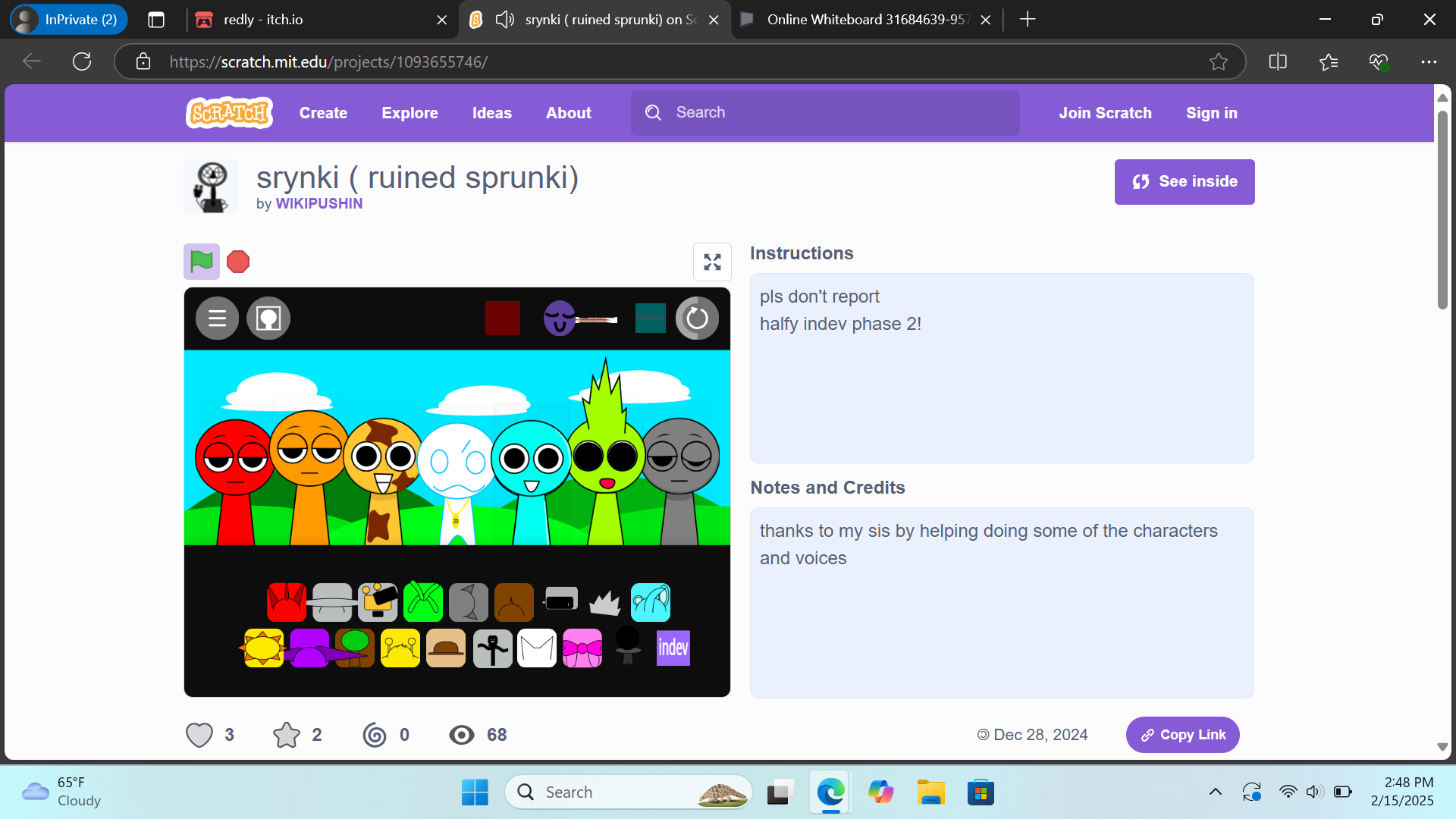Favorite this project with star icon
Screen dimensions: 1456x819
click(x=287, y=735)
